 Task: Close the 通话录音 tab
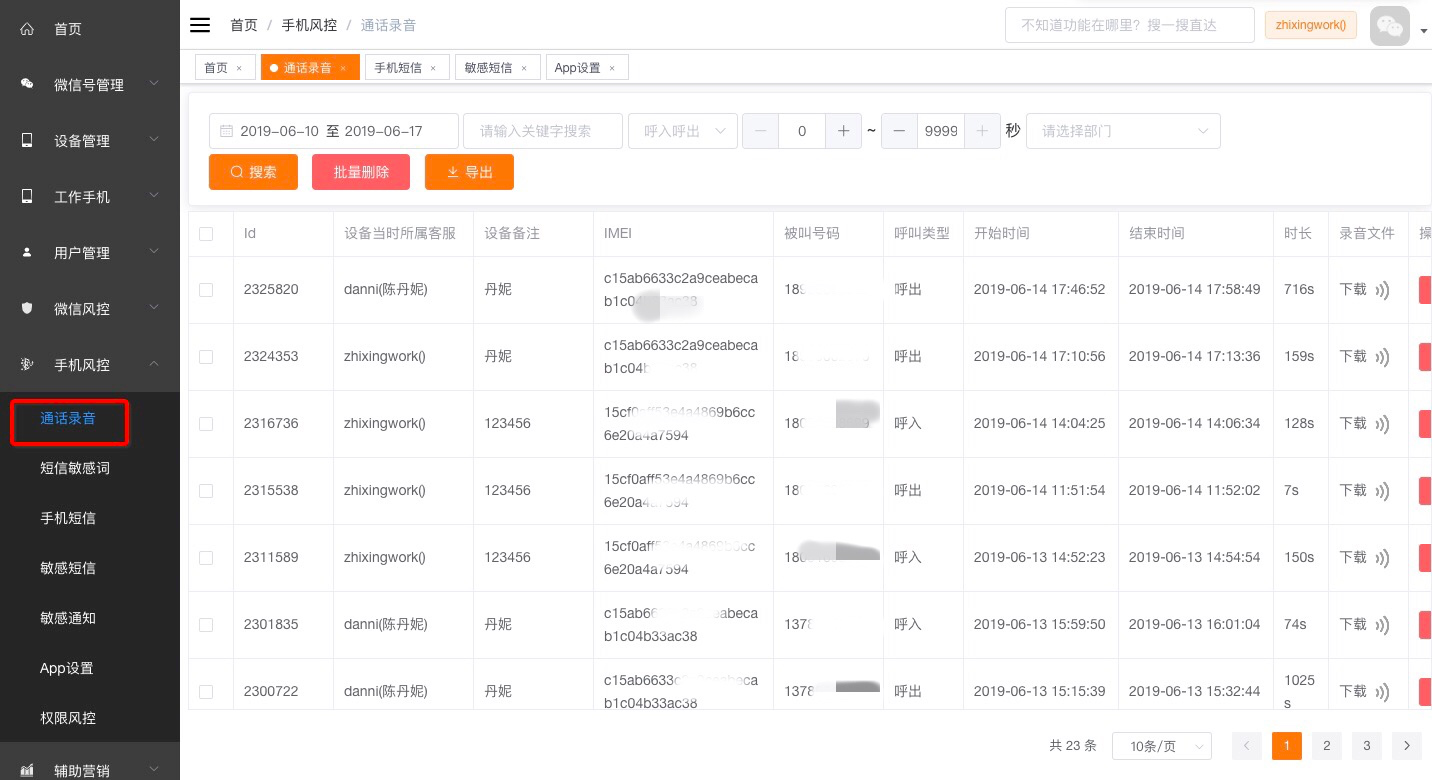[x=343, y=68]
